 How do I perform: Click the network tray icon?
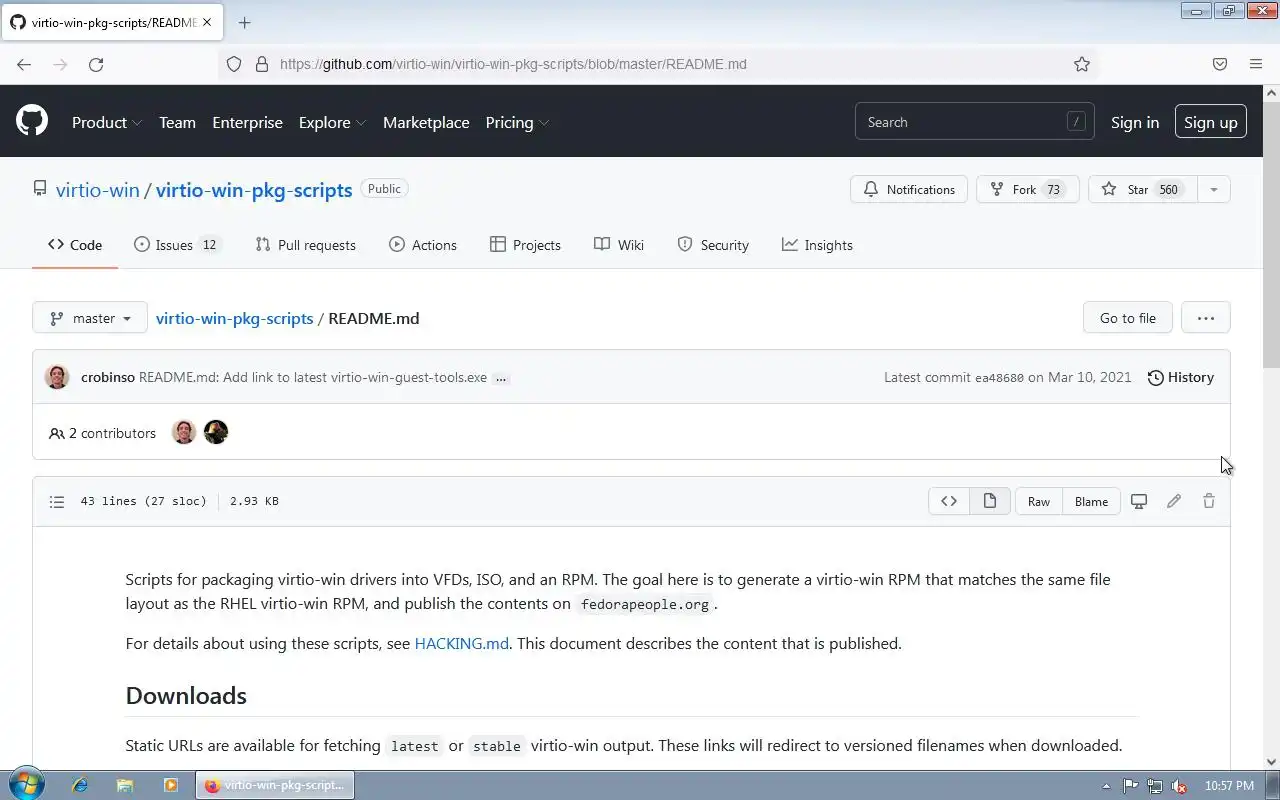1155,786
